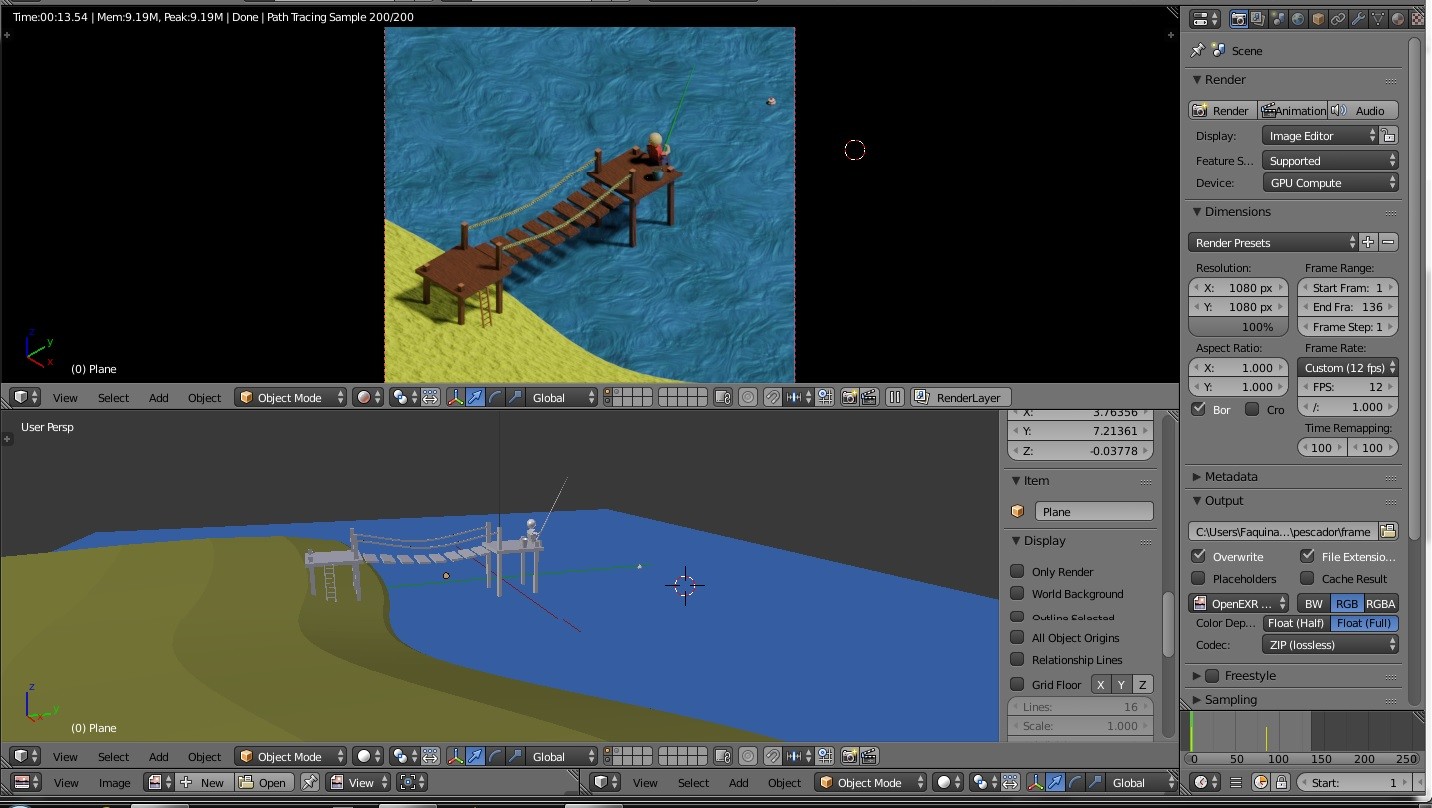The width and height of the screenshot is (1432, 808).
Task: Browse output folder with the folder icon
Action: [x=1388, y=531]
